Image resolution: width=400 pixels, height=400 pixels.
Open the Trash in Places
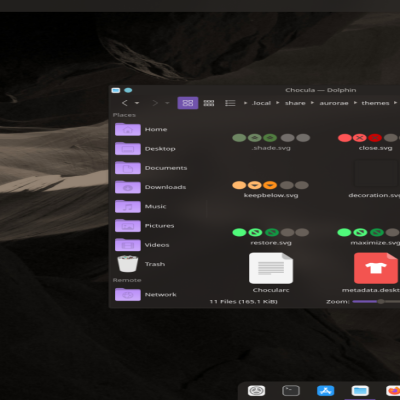tap(157, 264)
